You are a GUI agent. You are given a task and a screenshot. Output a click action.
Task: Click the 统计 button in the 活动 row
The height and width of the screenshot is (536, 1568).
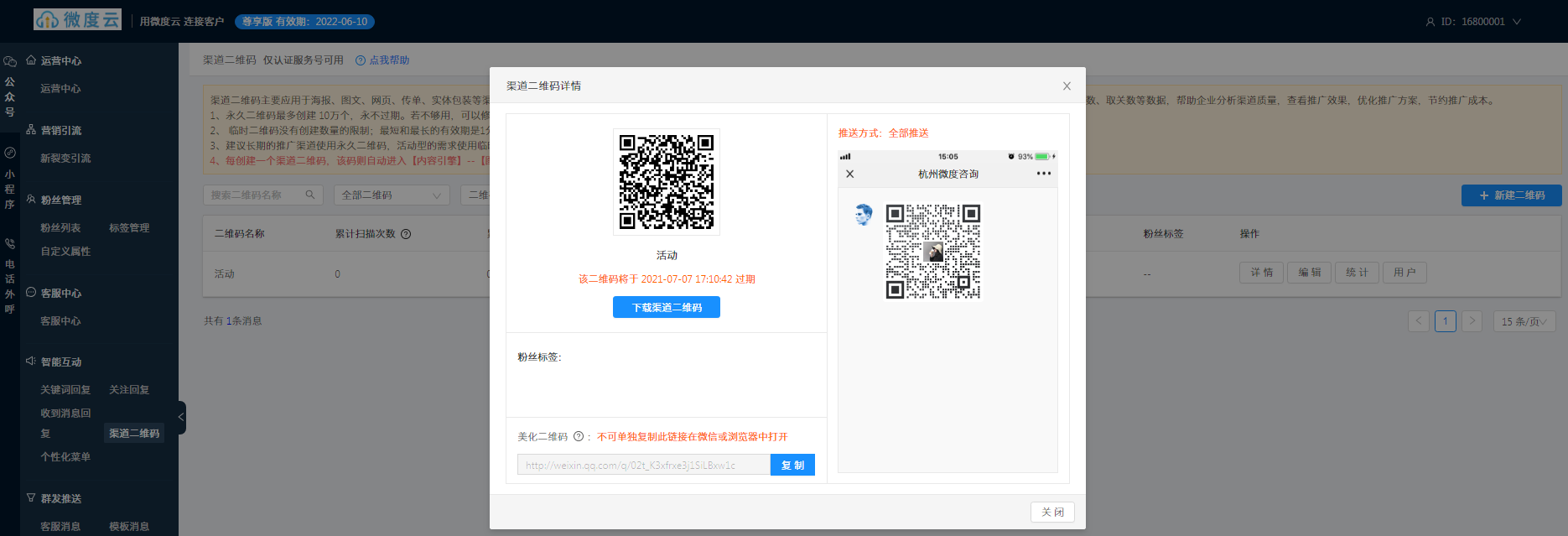point(1357,273)
